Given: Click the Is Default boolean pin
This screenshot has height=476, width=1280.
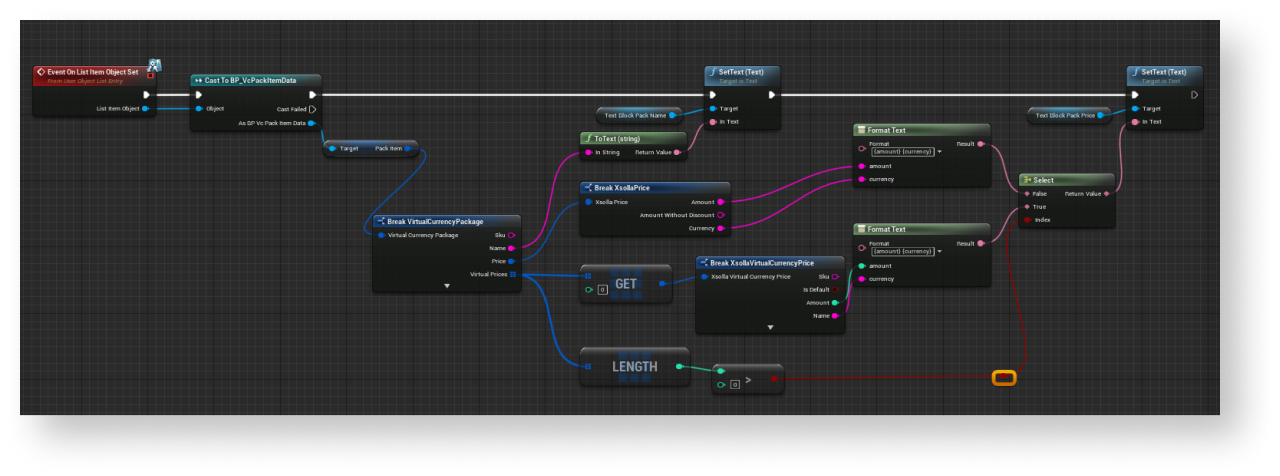Looking at the screenshot, I should point(836,289).
